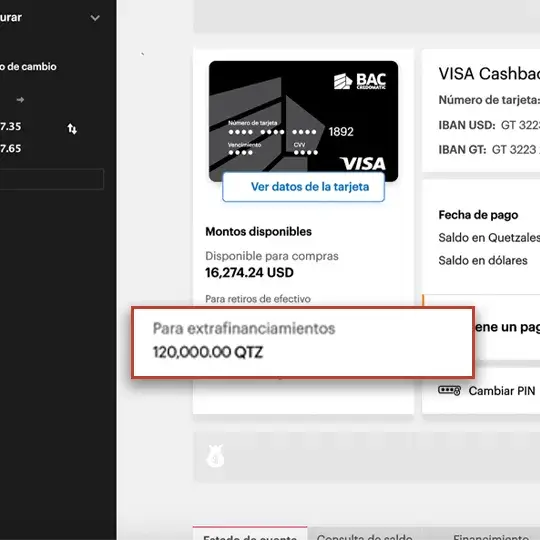The height and width of the screenshot is (540, 540).
Task: Click card ending digits 1892
Action: [341, 132]
